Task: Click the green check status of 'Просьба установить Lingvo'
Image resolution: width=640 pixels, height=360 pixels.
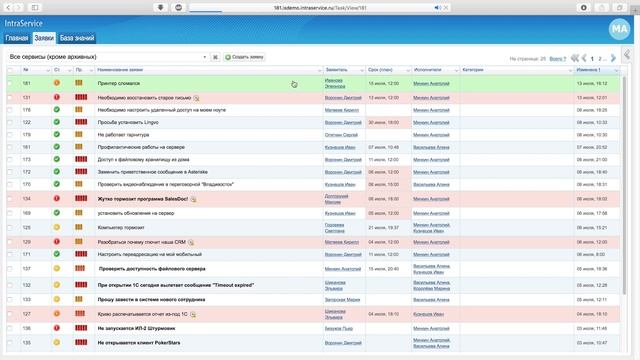Action: [57, 122]
